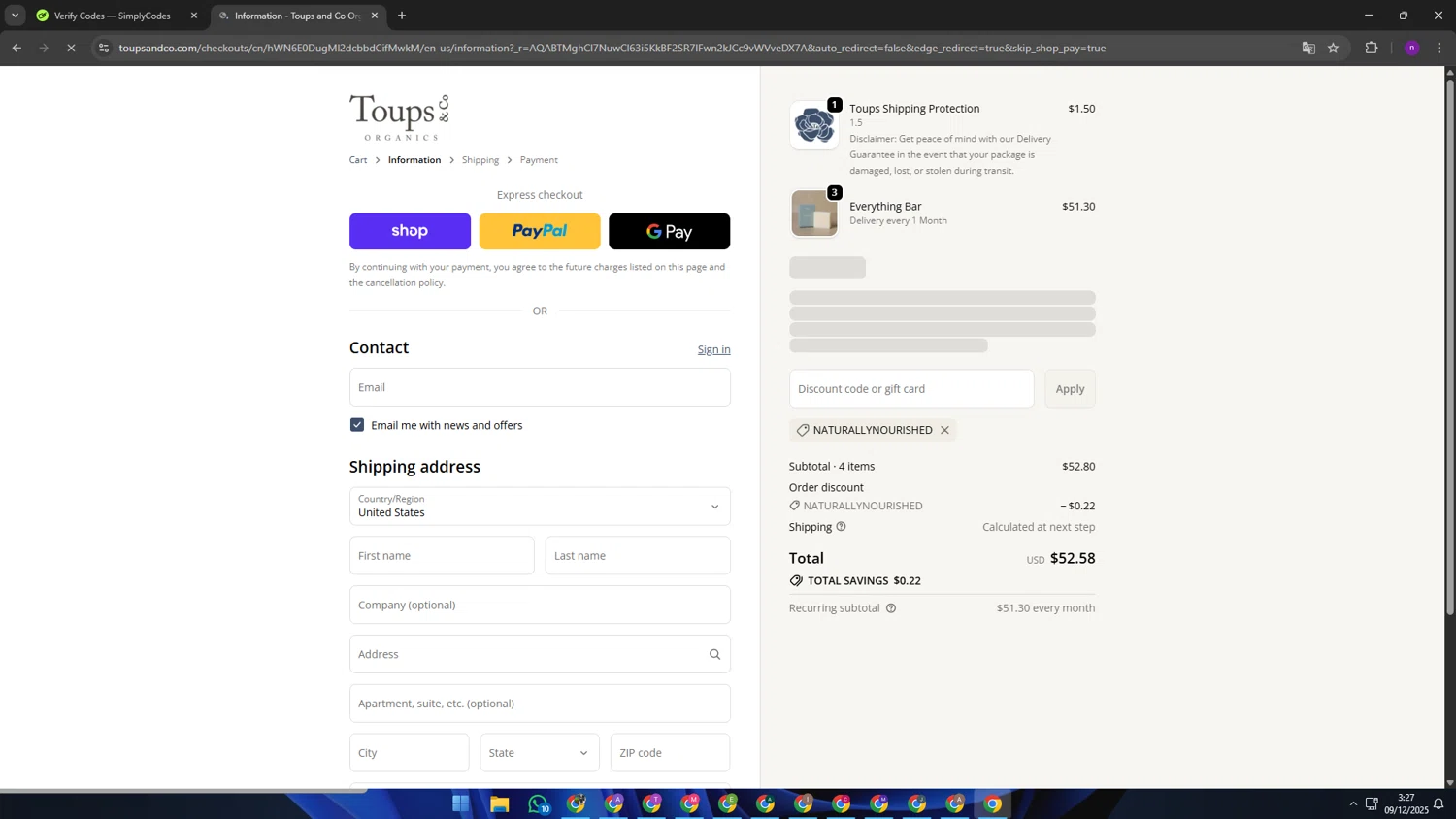Open File Explorer from taskbar

[499, 803]
